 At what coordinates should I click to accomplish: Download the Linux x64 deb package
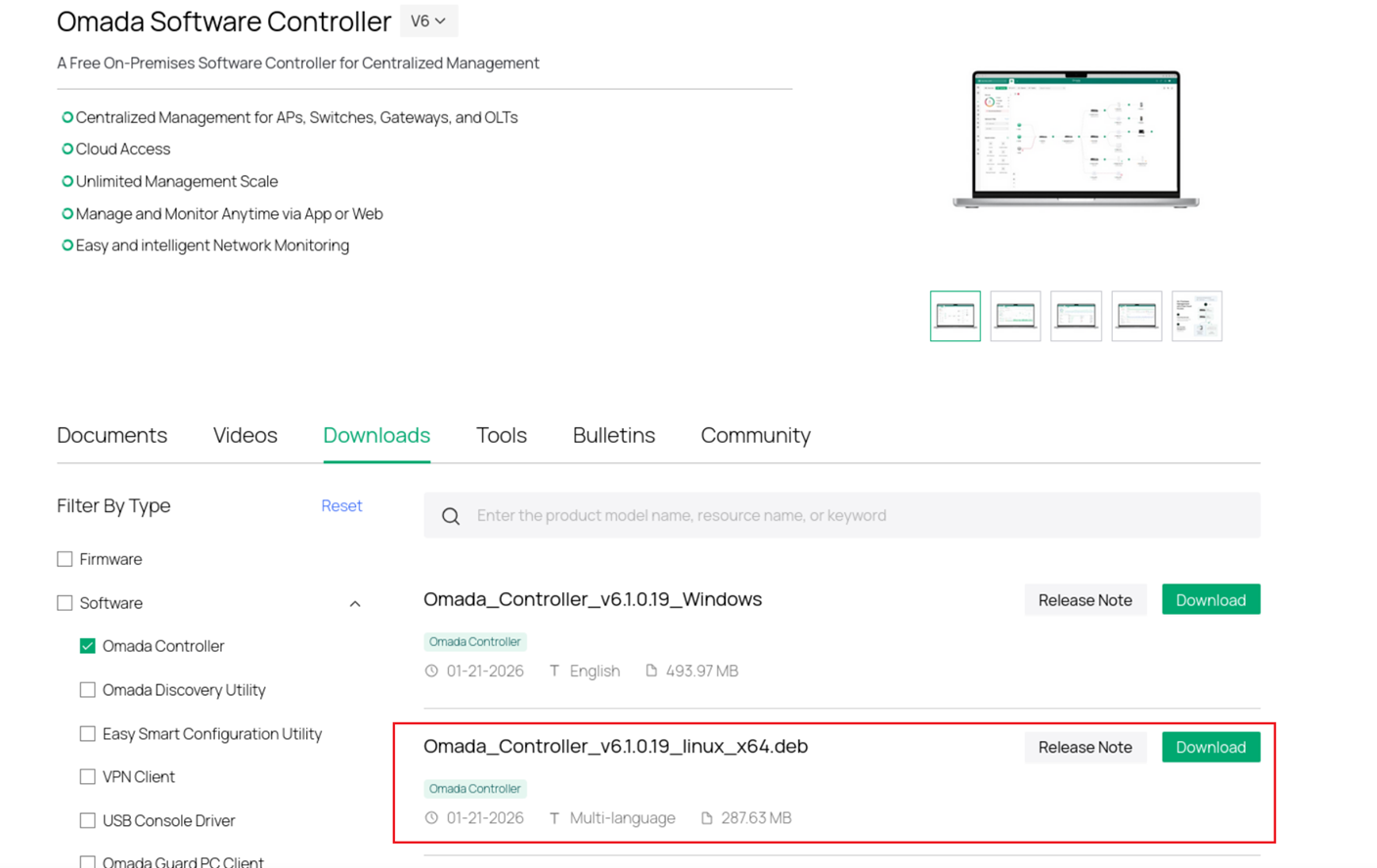[1211, 747]
